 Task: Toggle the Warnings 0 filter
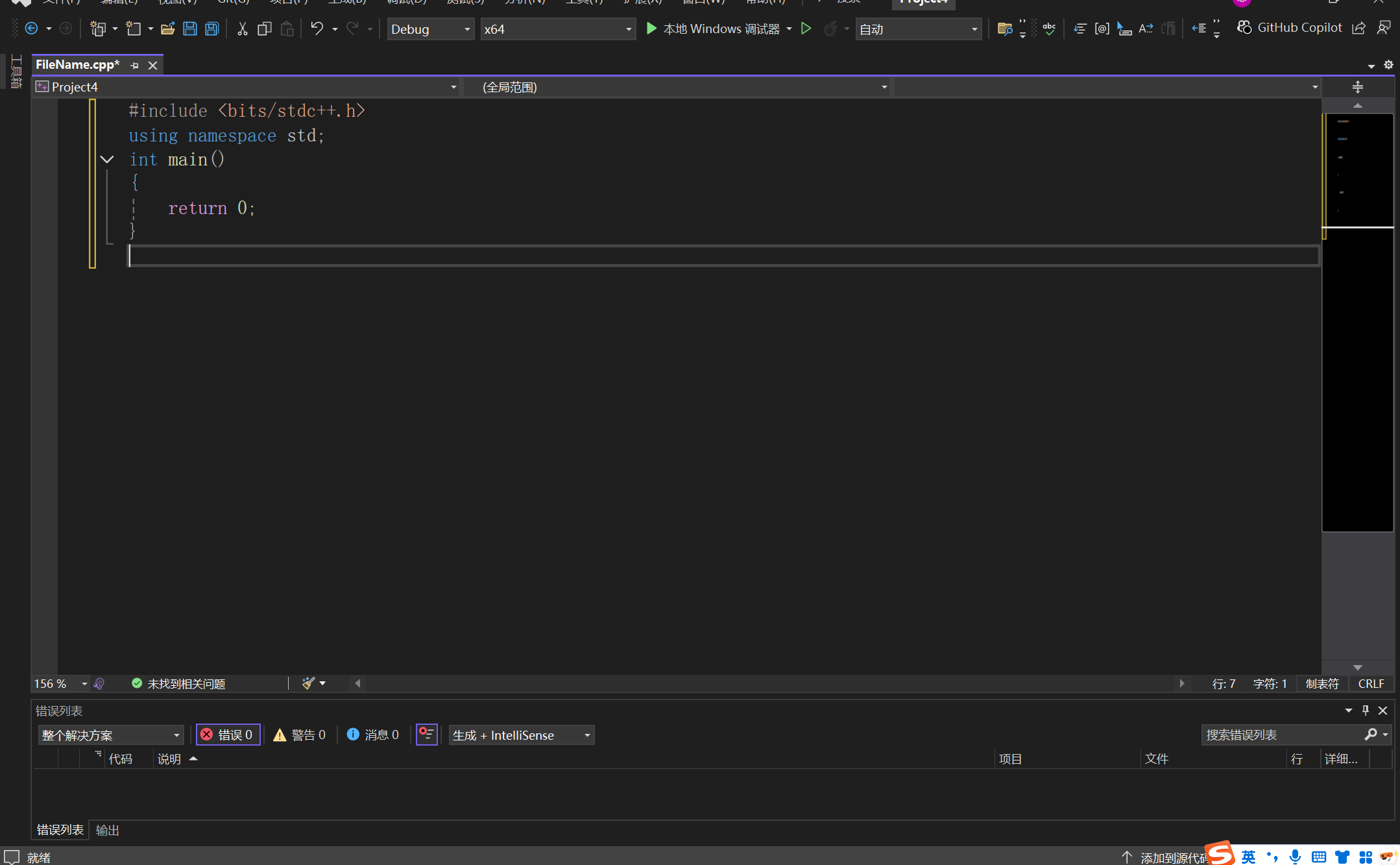300,735
